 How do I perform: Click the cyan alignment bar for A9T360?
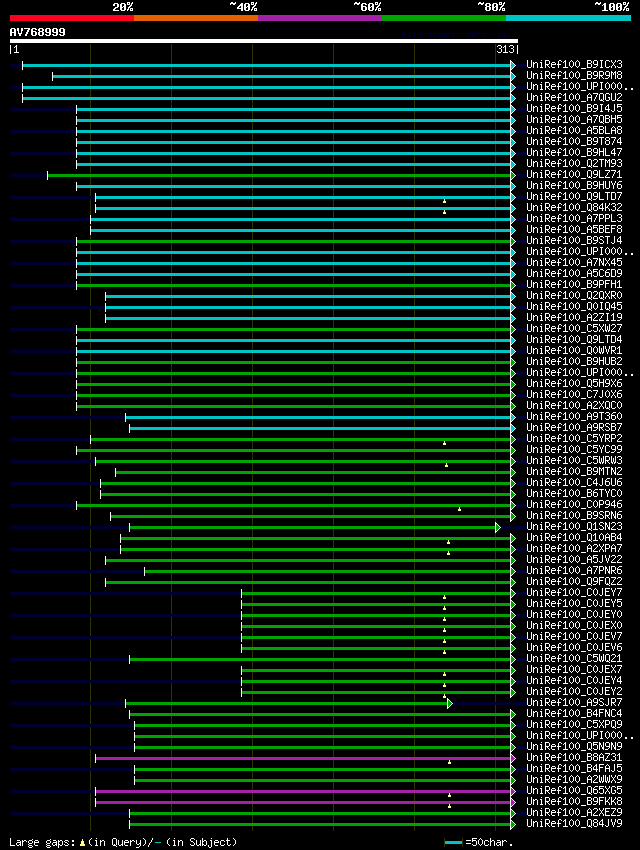click(x=318, y=417)
